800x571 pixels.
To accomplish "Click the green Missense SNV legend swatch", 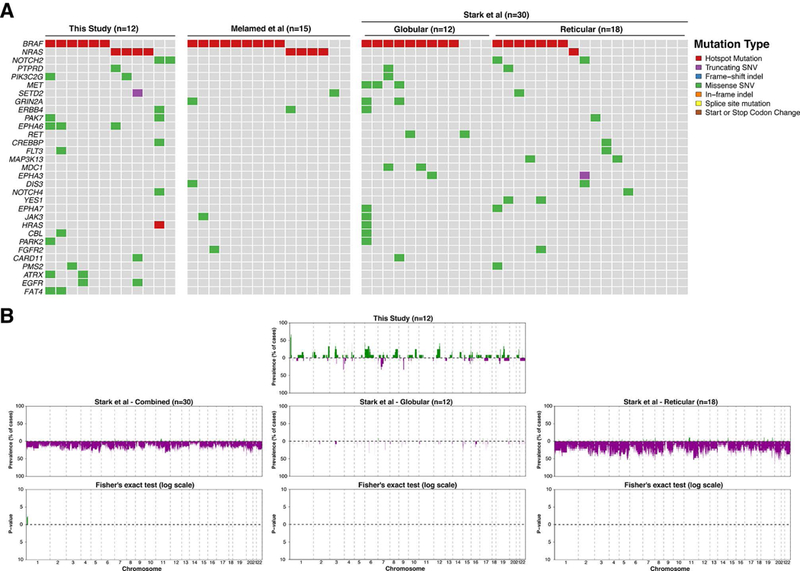I will pyautogui.click(x=698, y=86).
